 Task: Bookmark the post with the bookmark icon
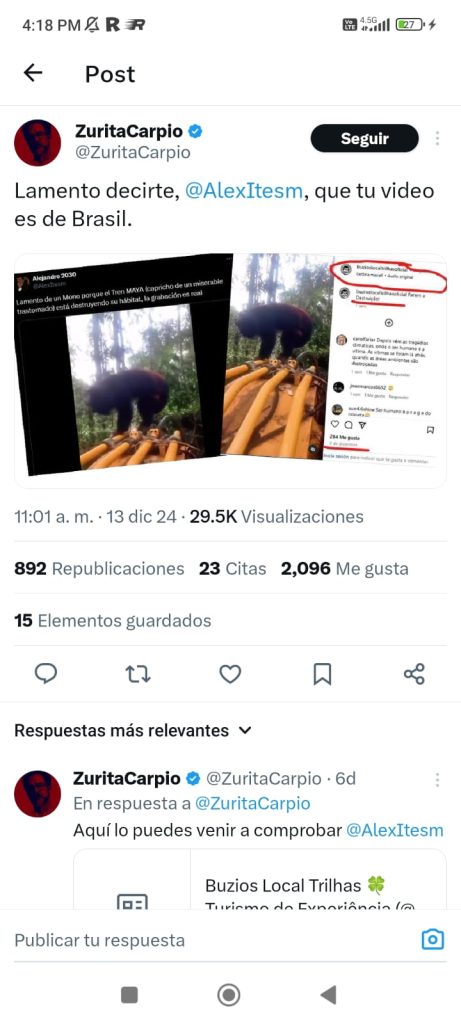[322, 673]
